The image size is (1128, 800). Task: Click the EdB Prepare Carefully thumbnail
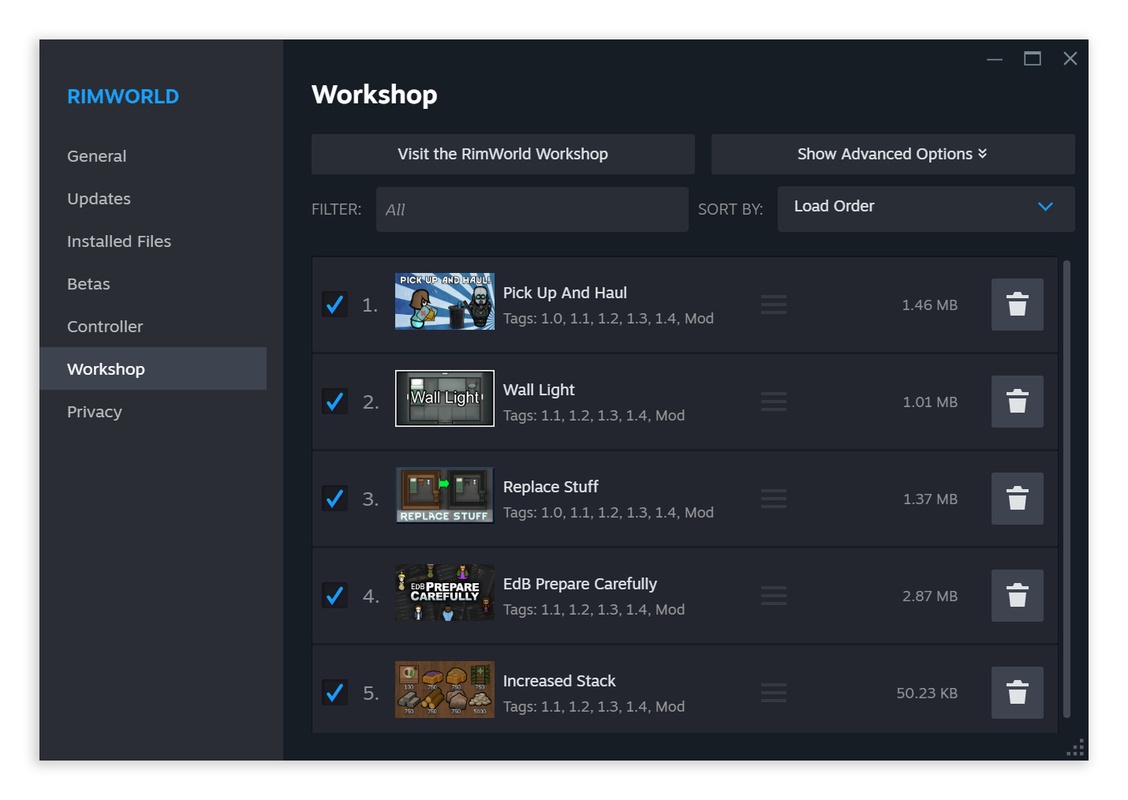tap(444, 592)
